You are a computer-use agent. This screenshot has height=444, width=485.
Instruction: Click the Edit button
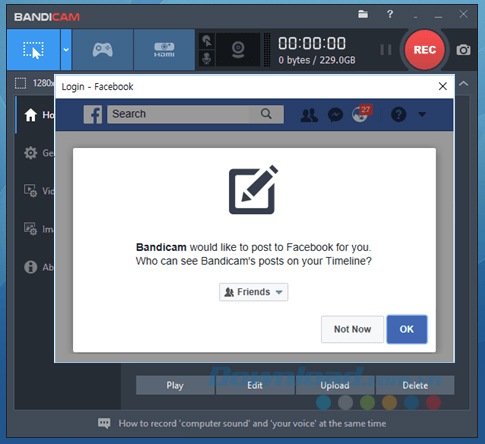(255, 385)
